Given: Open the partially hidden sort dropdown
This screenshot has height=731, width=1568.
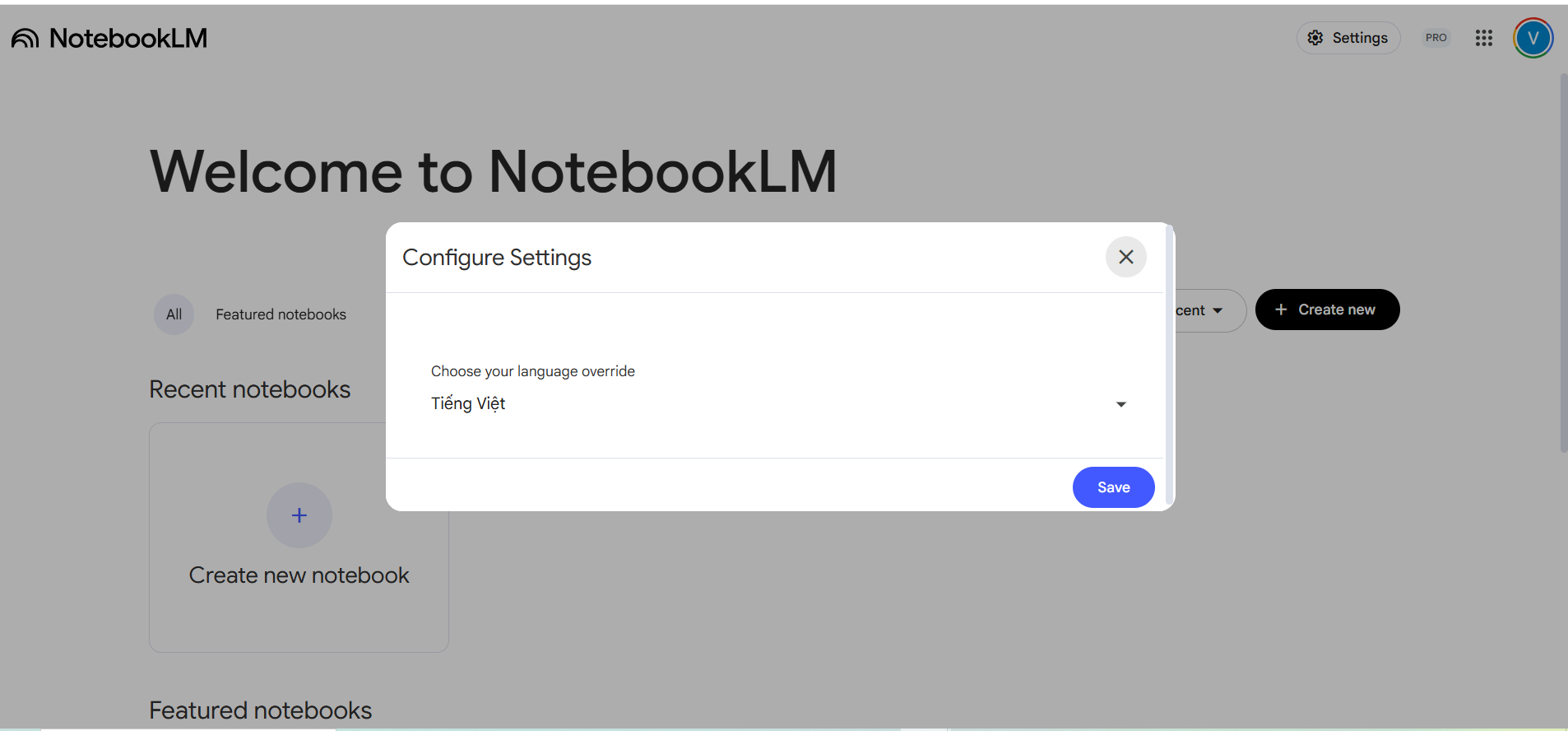Looking at the screenshot, I should tap(1205, 310).
